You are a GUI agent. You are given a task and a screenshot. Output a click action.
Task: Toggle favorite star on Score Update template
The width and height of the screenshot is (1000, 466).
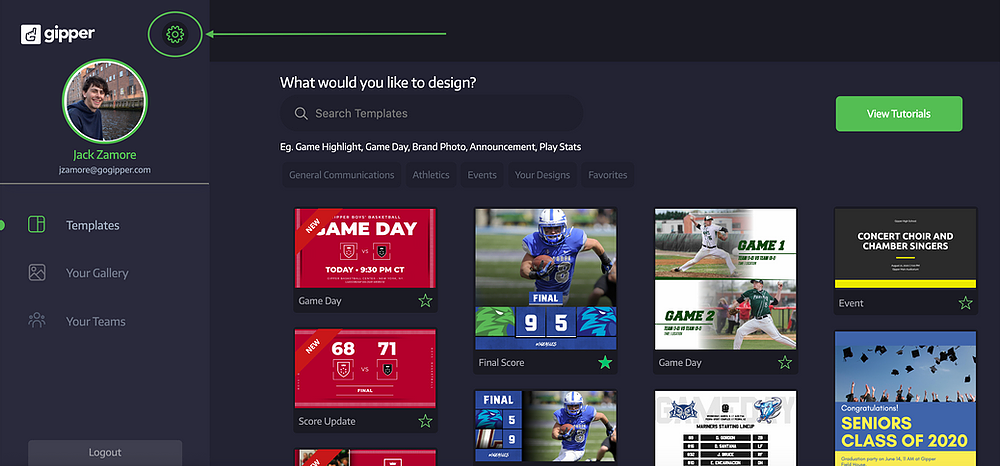tap(425, 421)
